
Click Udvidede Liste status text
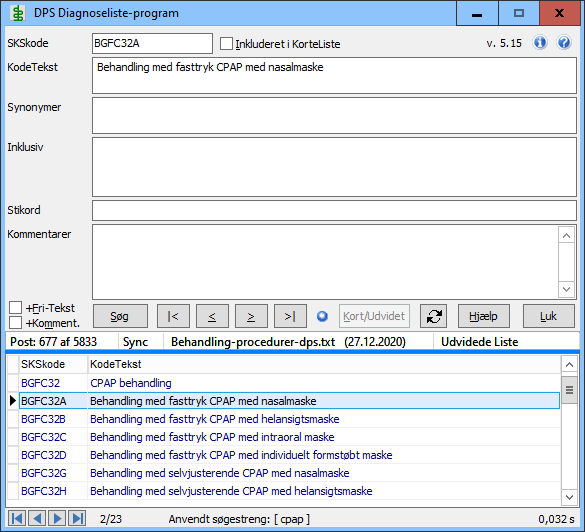coord(479,342)
